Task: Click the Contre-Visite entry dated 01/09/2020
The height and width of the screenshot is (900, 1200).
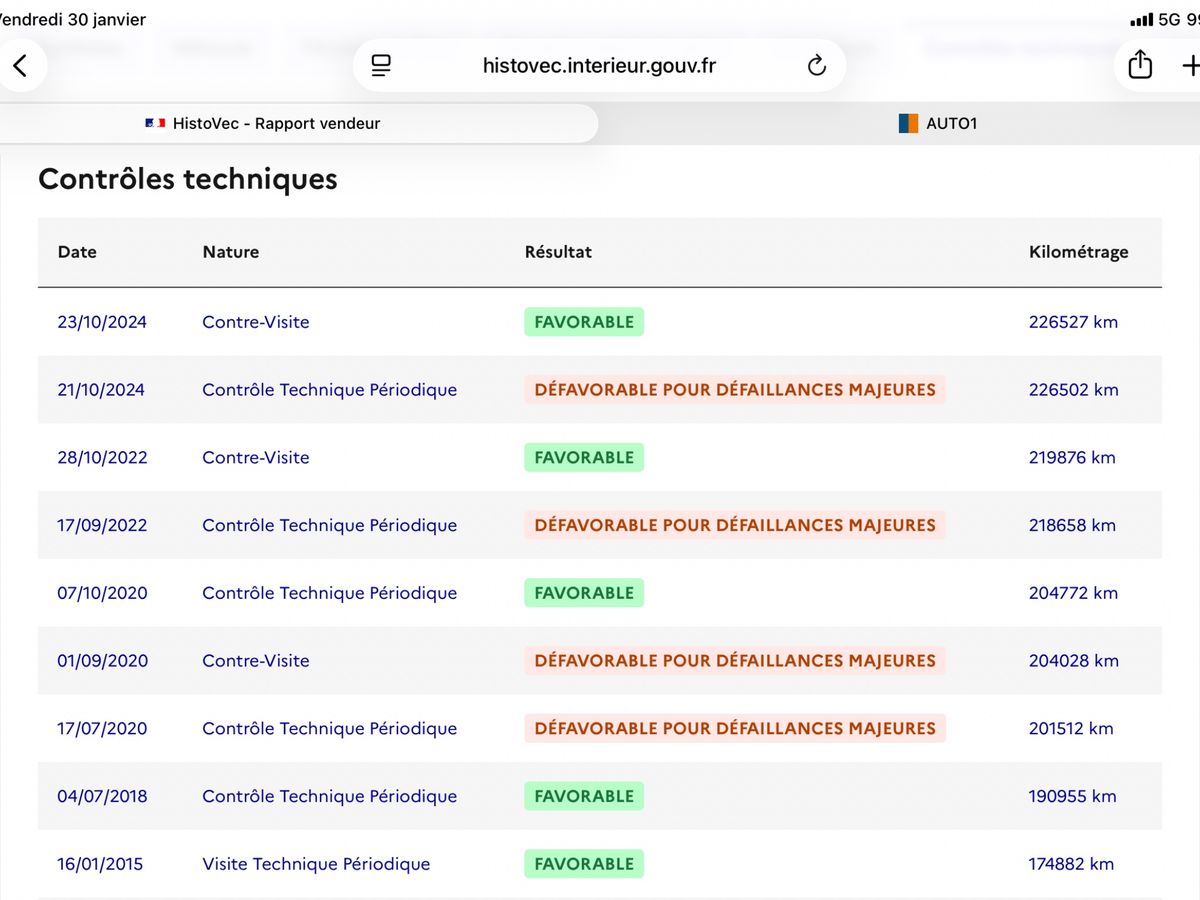Action: point(256,660)
